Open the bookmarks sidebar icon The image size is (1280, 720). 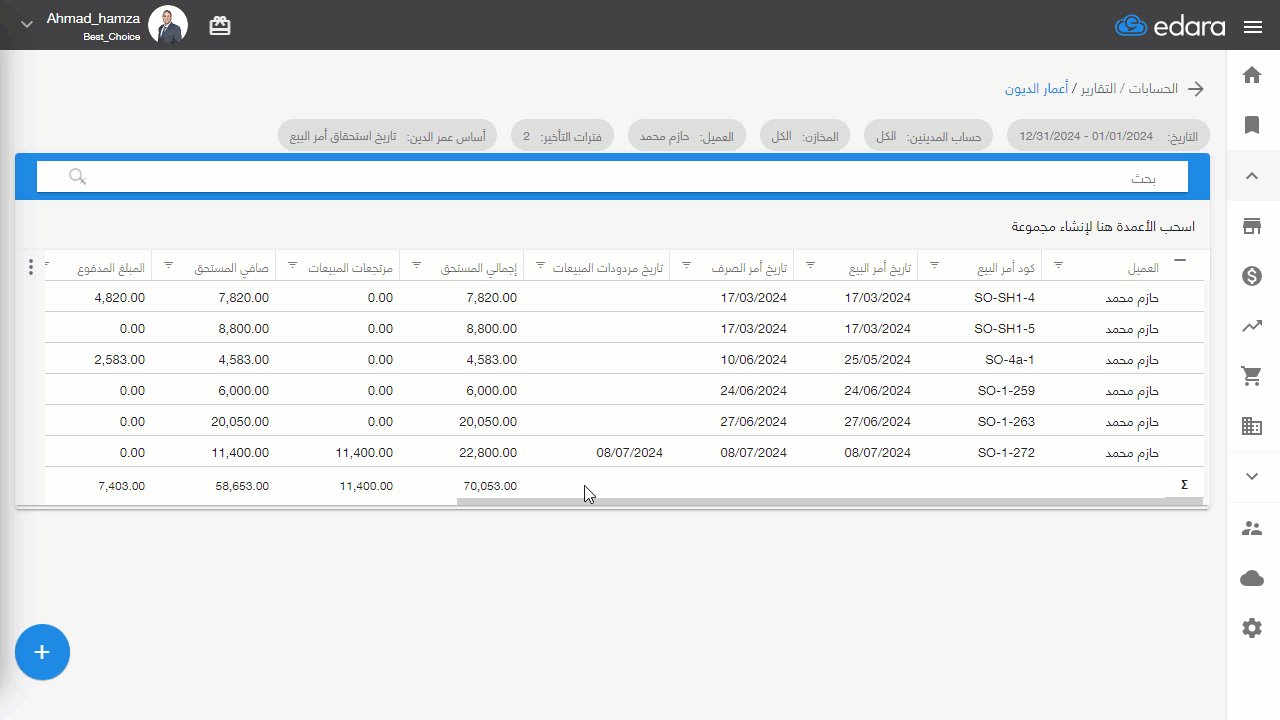(1252, 125)
